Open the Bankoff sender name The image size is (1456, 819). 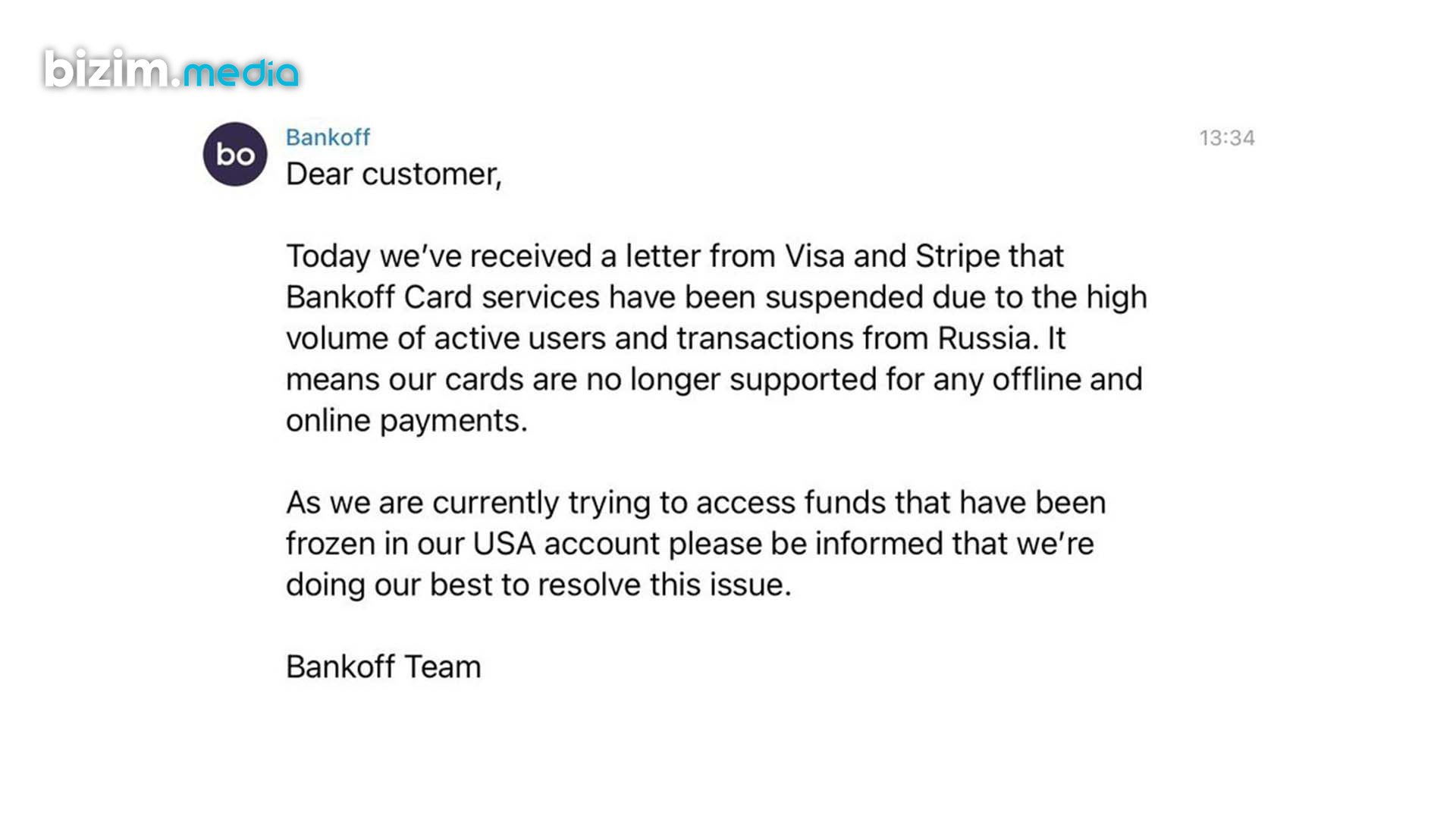coord(328,137)
